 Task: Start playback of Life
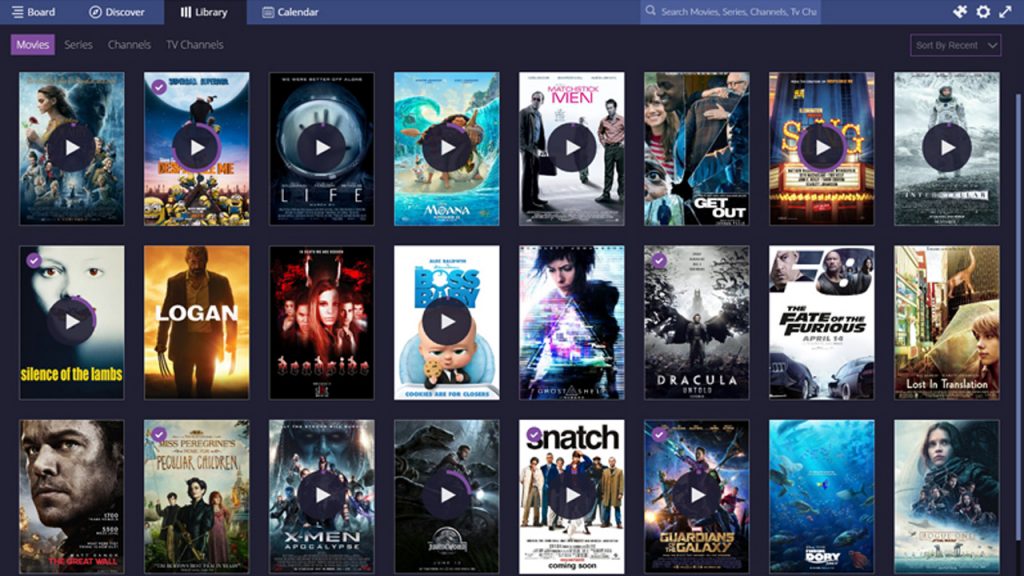(322, 148)
